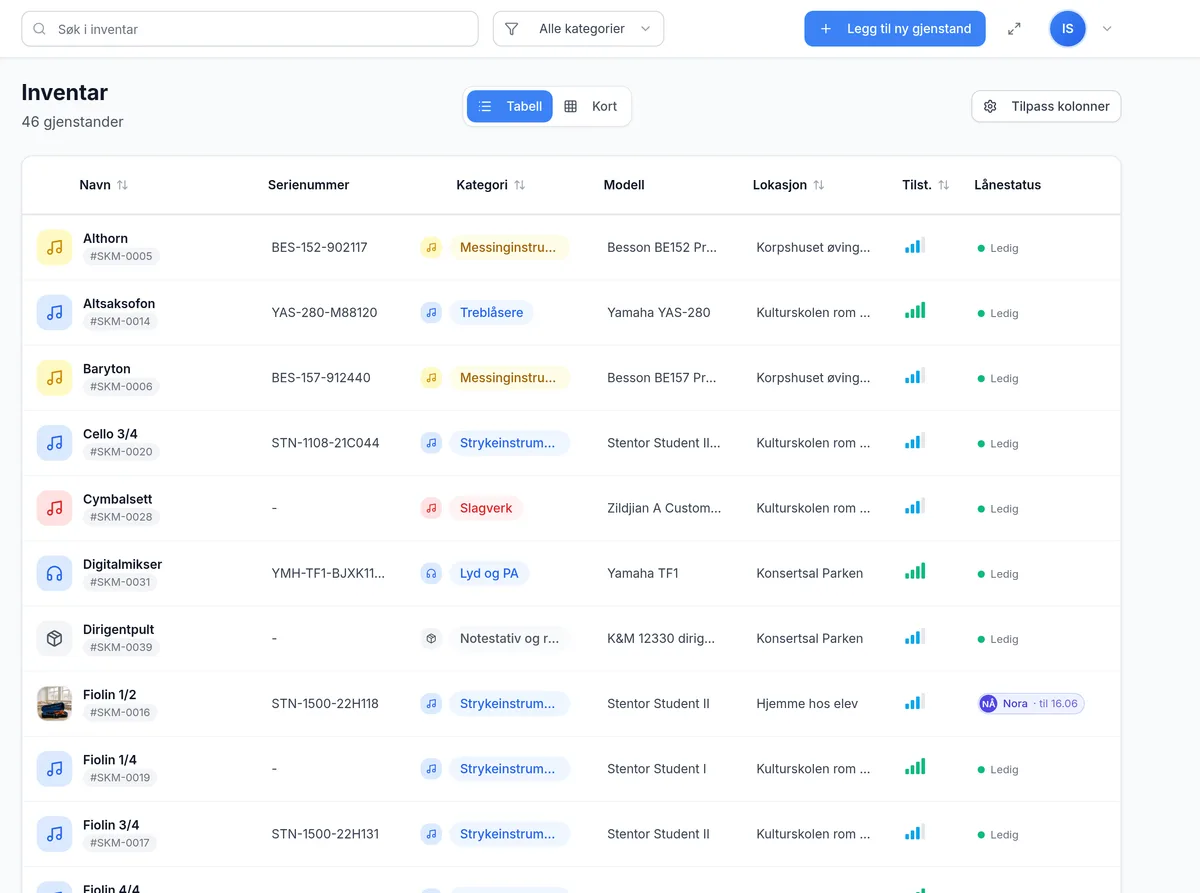Click the Hjemme hos elev location
This screenshot has width=1200, height=893.
(x=807, y=703)
